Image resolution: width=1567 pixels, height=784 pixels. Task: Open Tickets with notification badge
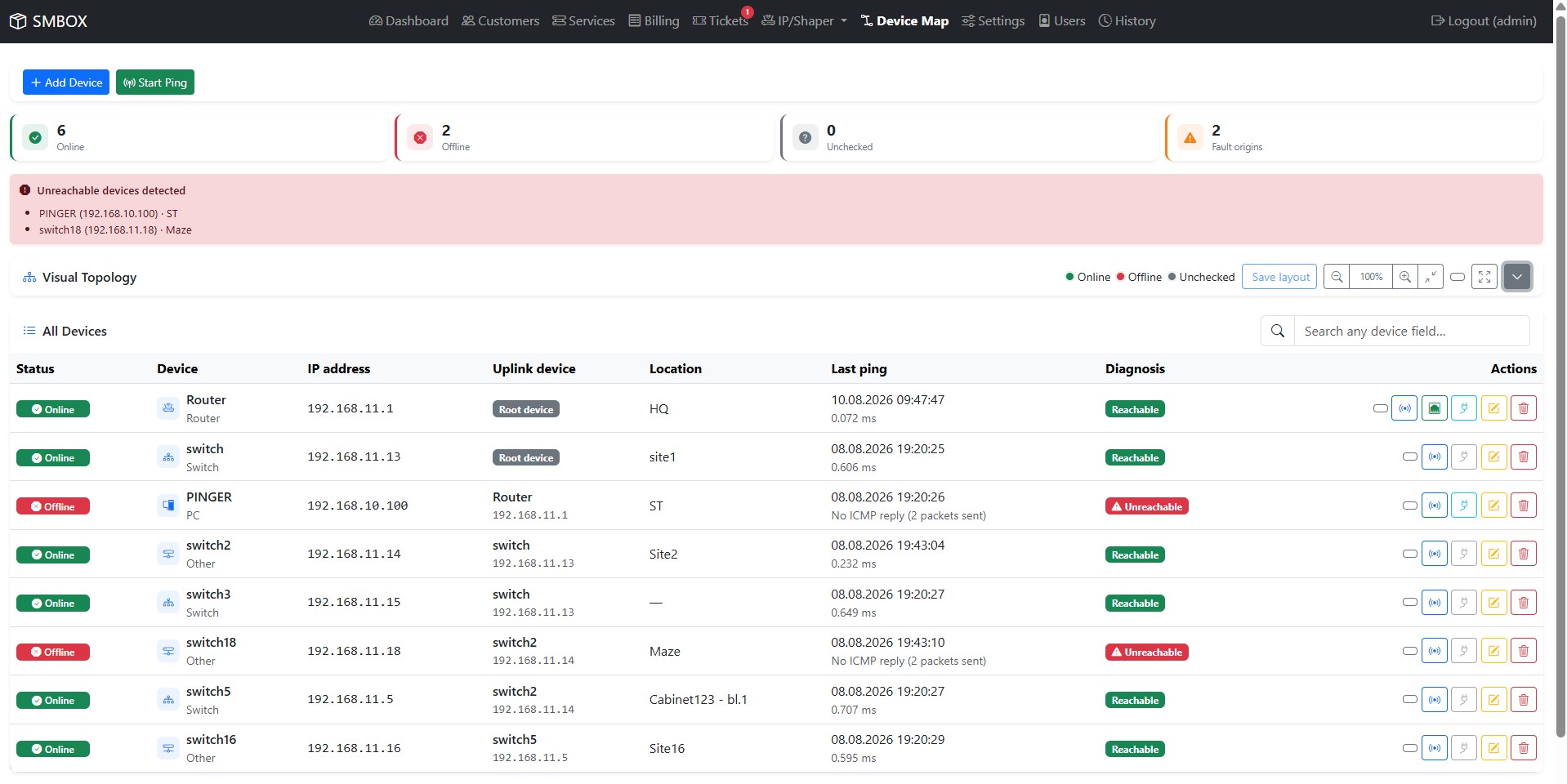click(721, 21)
